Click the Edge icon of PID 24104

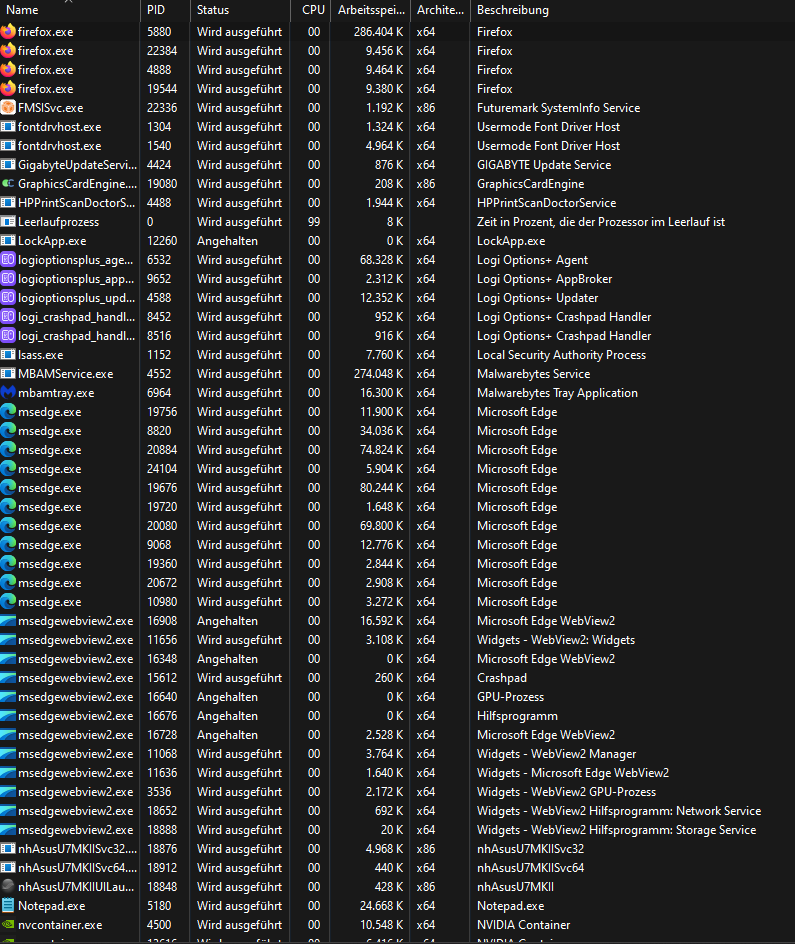(x=8, y=469)
